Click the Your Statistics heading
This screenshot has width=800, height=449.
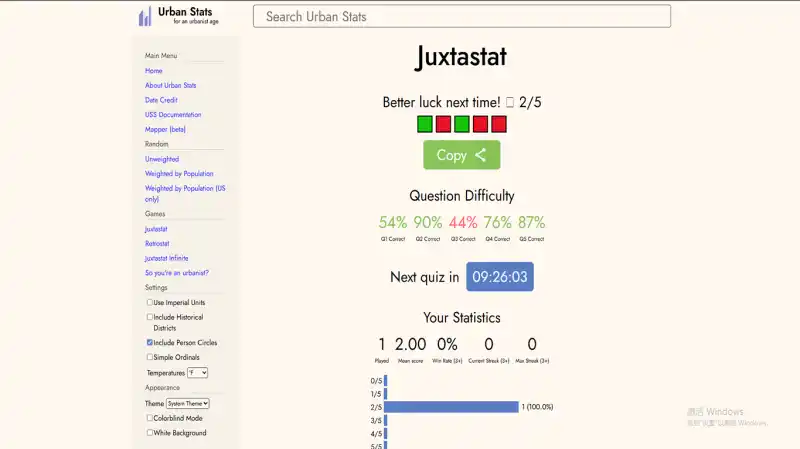pyautogui.click(x=462, y=318)
